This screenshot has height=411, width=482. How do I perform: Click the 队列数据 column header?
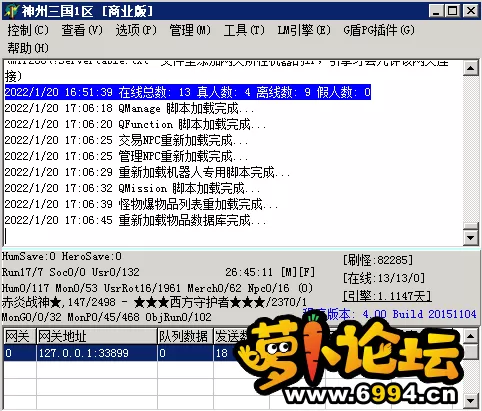point(185,336)
